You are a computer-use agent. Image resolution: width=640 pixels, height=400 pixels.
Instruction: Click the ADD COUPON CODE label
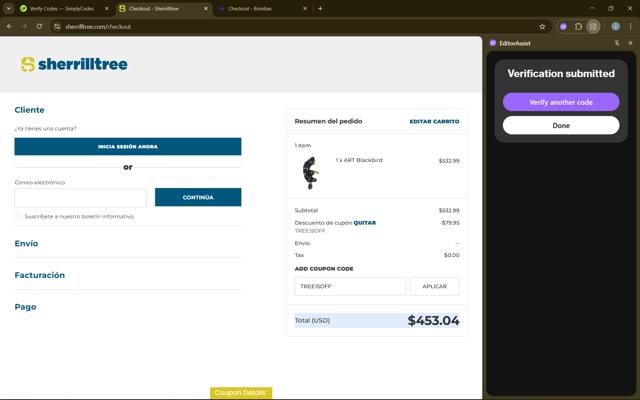click(324, 269)
